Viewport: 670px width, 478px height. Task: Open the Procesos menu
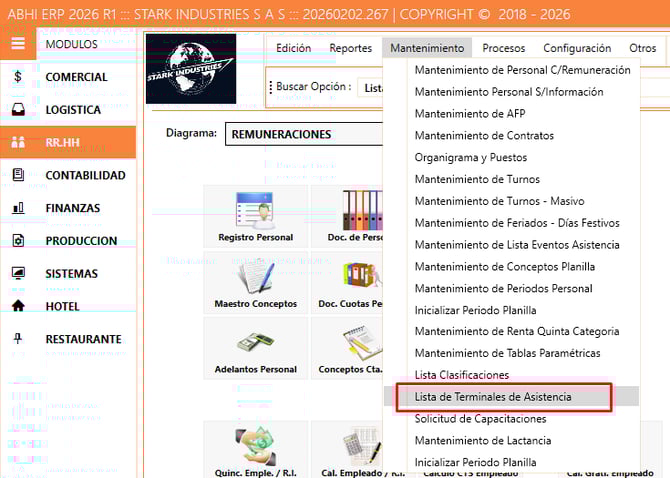pyautogui.click(x=503, y=48)
